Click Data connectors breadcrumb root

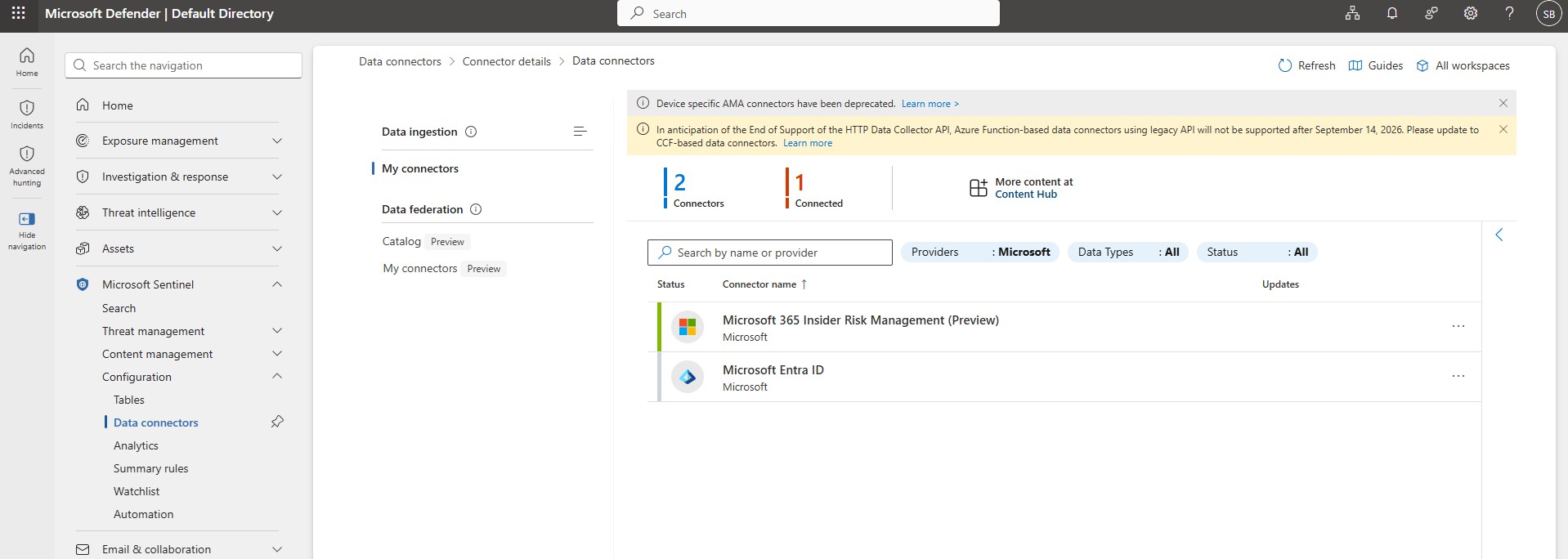click(x=400, y=61)
